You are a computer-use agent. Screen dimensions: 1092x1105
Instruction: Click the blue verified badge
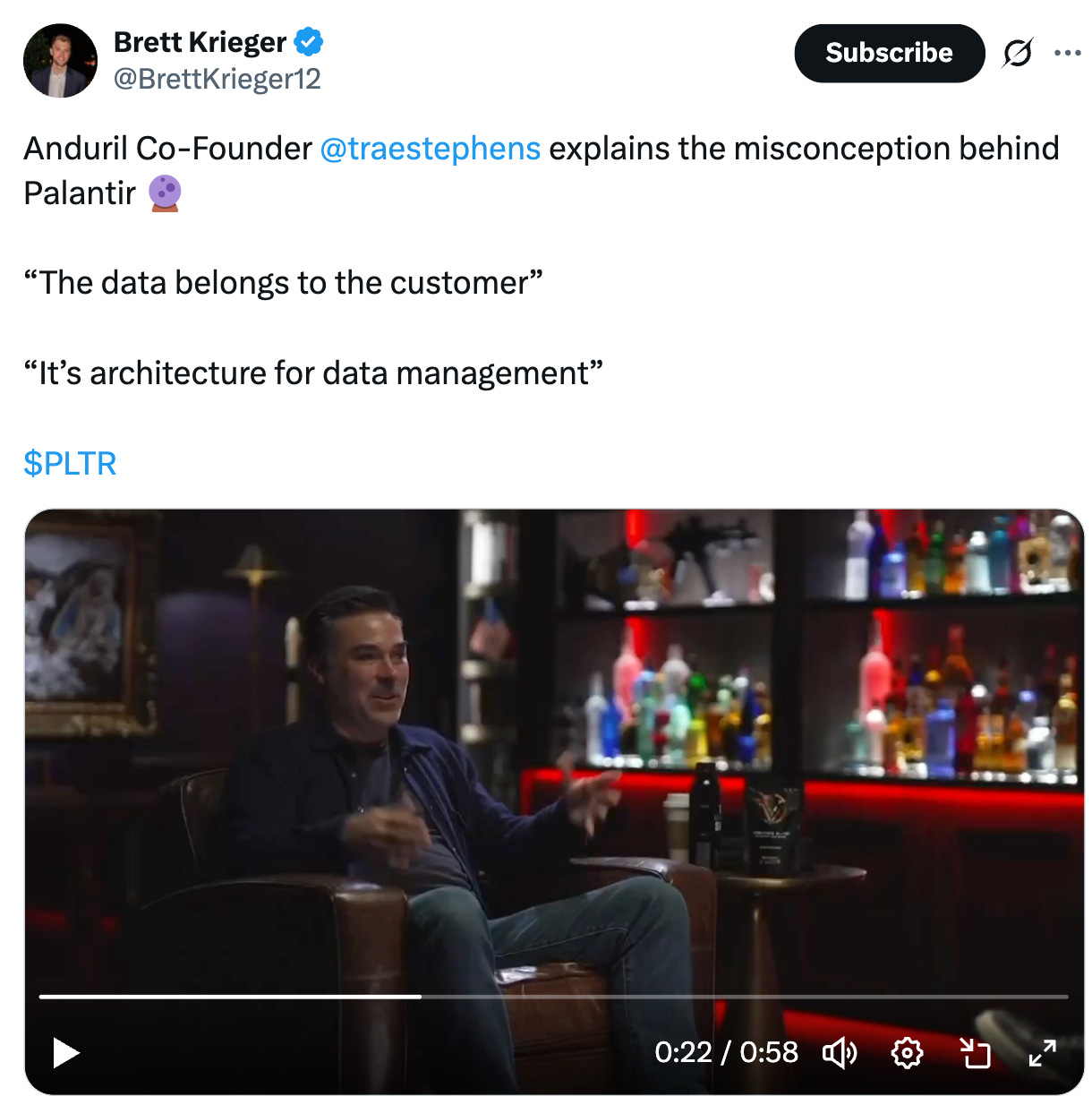[x=309, y=42]
